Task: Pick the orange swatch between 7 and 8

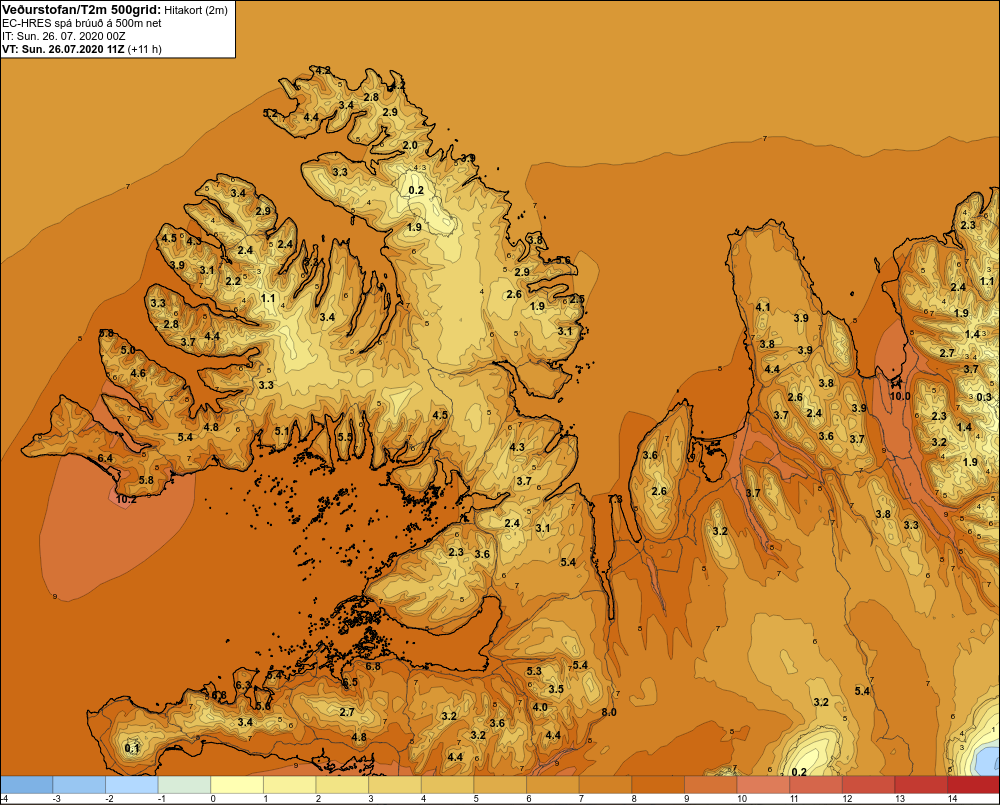Action: (605, 785)
